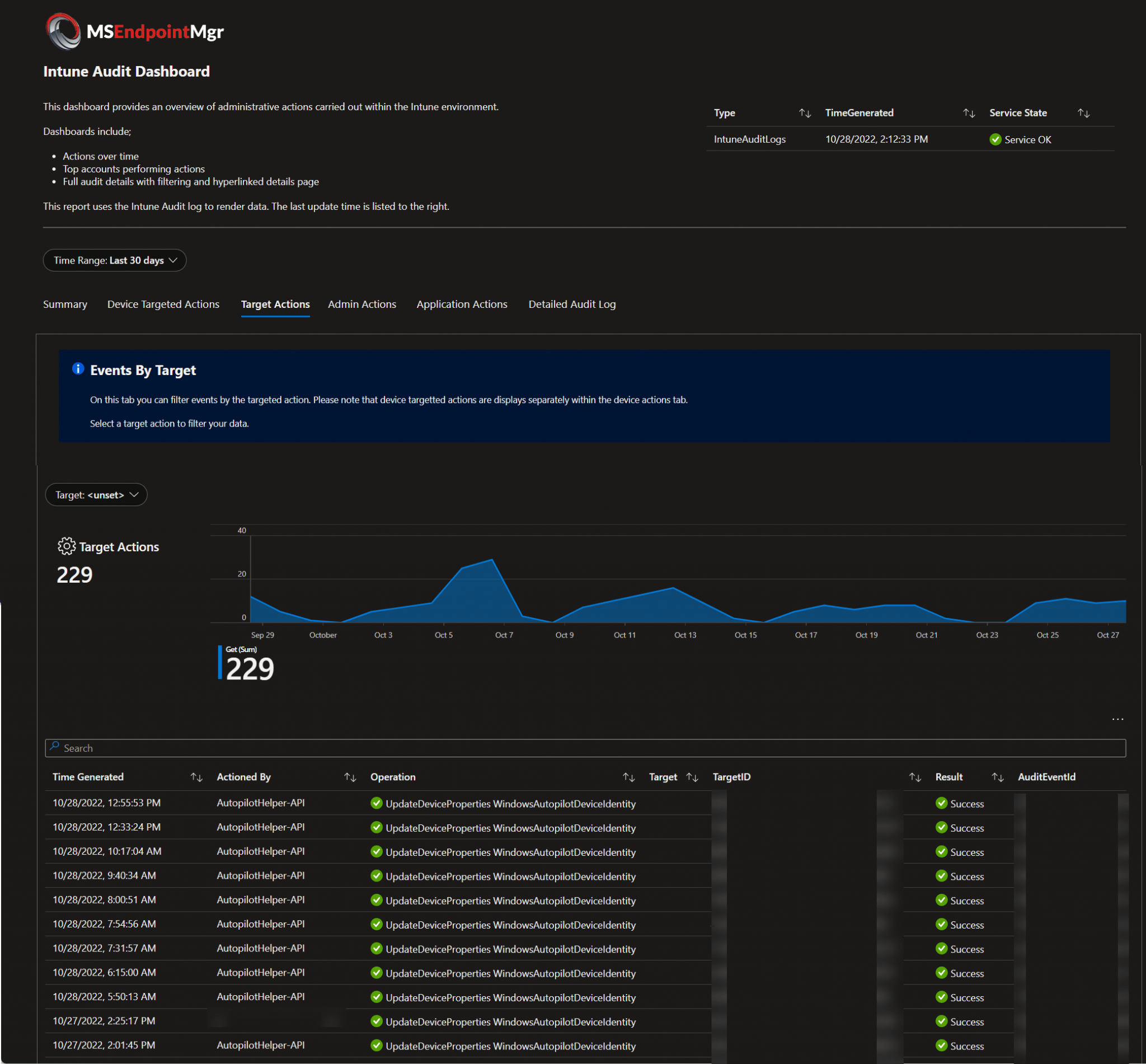Open the Time Range Last 30 days dropdown
The height and width of the screenshot is (1064, 1146).
tap(115, 260)
